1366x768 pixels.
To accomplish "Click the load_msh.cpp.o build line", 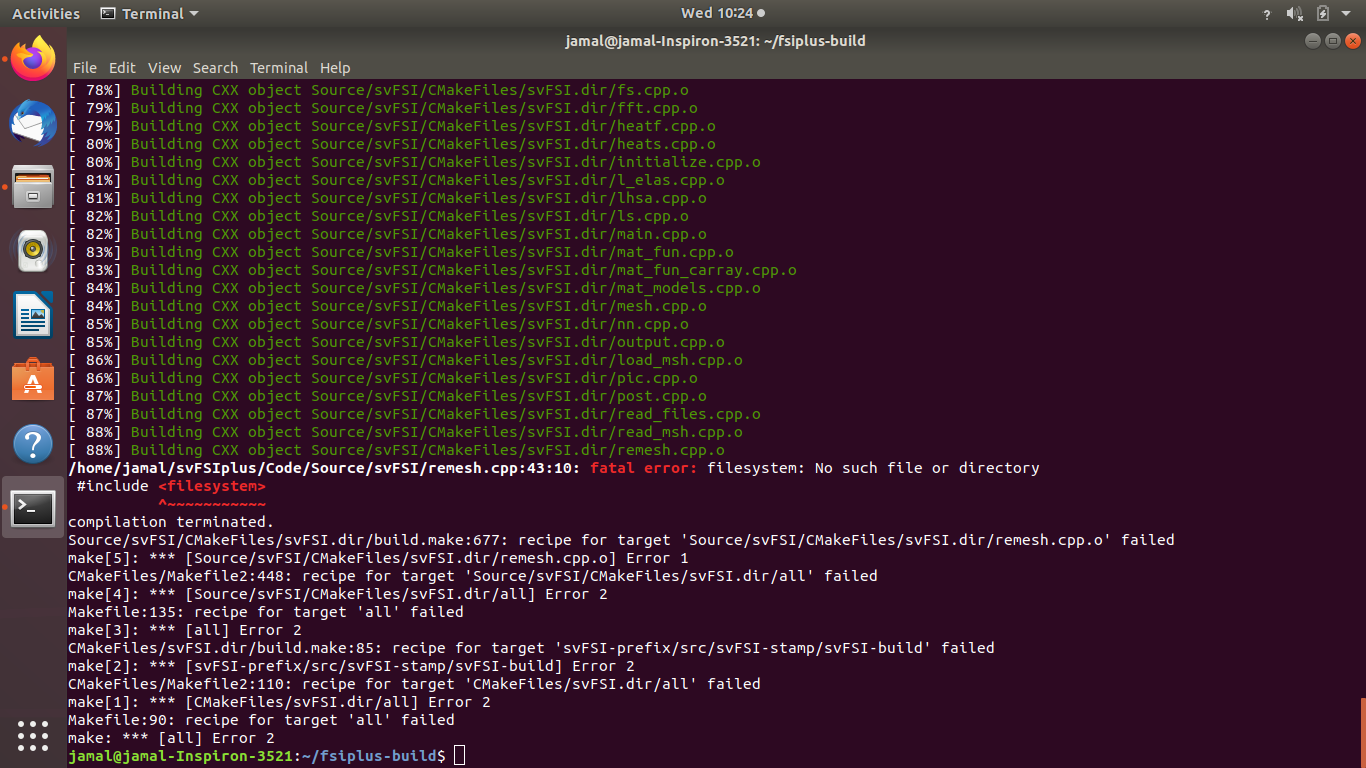I will 405,360.
